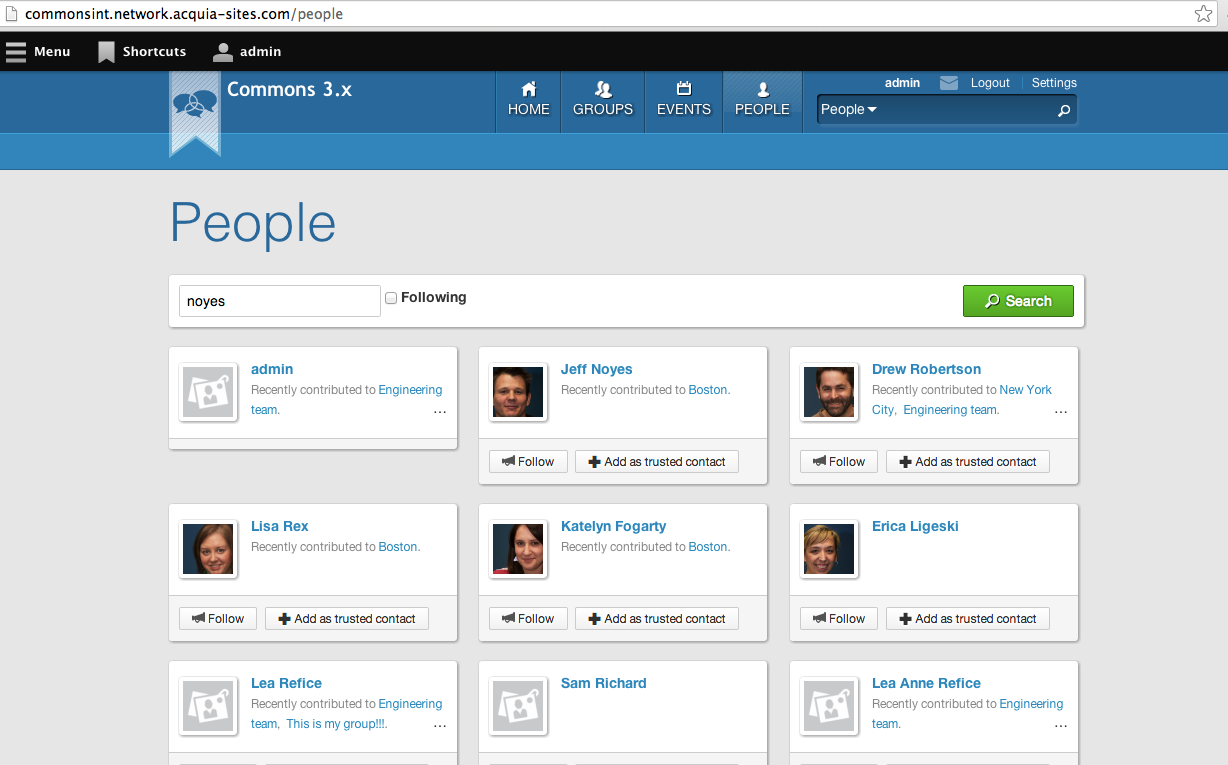Click the magnifier icon in search bar
This screenshot has height=765, width=1228.
pyautogui.click(x=1062, y=109)
